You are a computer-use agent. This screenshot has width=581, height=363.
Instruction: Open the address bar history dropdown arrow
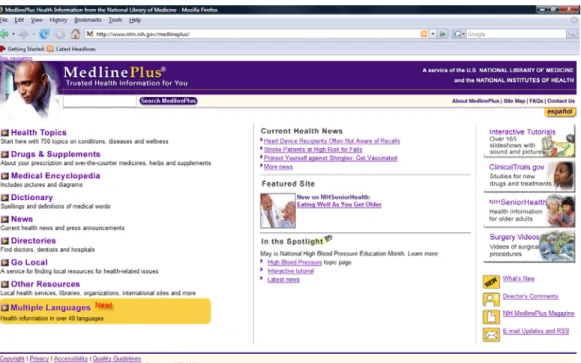(x=433, y=34)
